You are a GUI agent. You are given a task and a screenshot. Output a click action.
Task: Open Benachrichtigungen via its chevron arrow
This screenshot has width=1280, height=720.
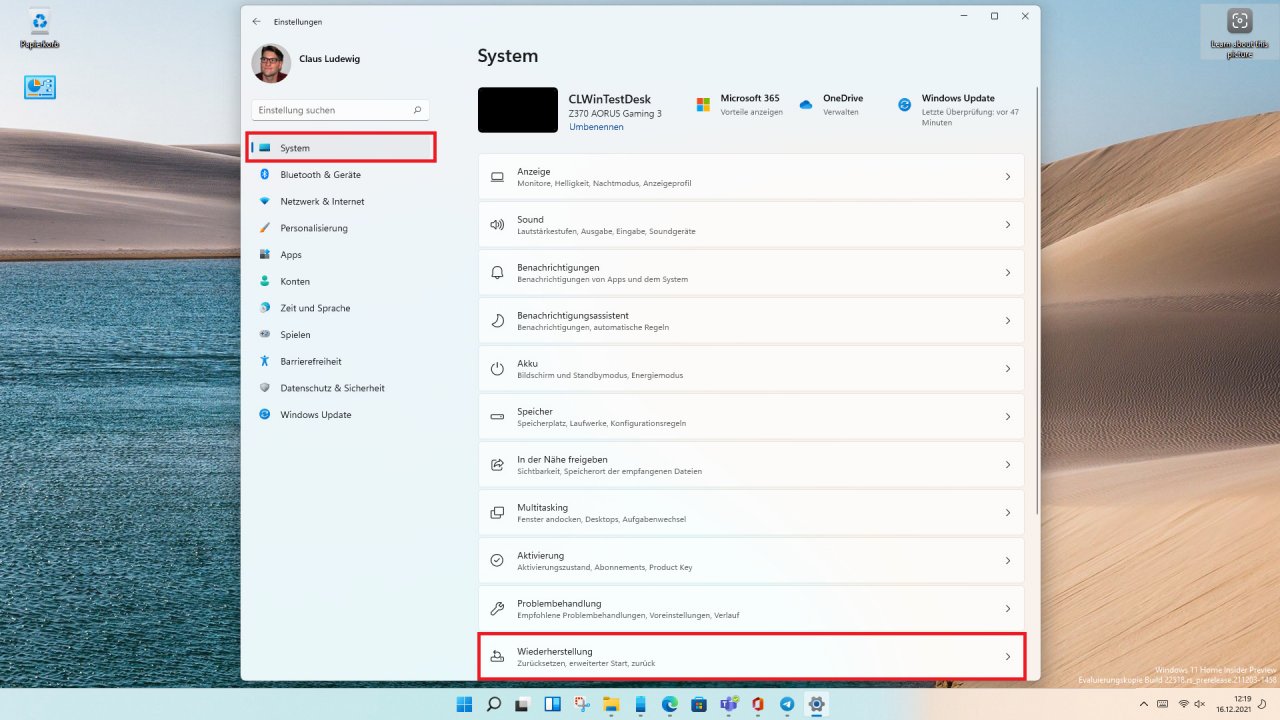(1007, 273)
